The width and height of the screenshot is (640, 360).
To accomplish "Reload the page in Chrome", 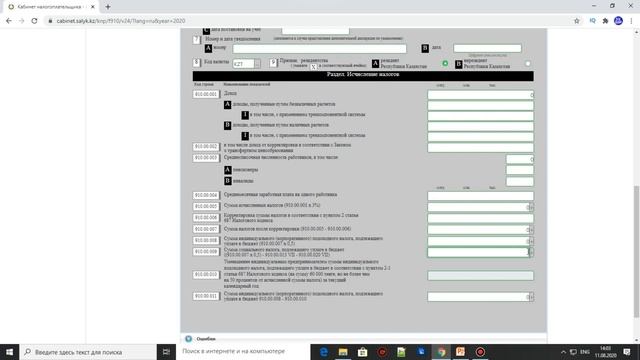I will [x=34, y=21].
